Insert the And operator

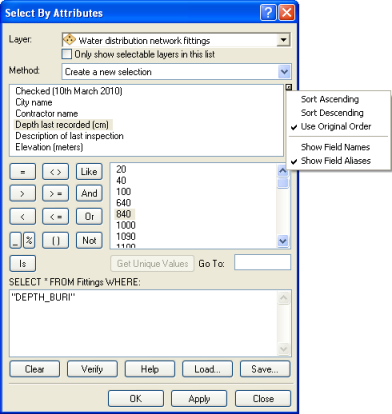(89, 193)
